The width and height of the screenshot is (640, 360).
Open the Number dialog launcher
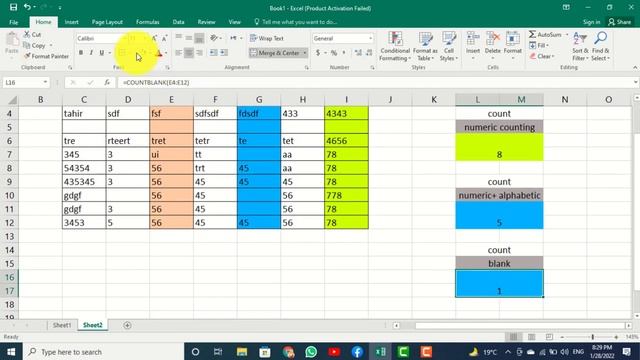(x=372, y=68)
